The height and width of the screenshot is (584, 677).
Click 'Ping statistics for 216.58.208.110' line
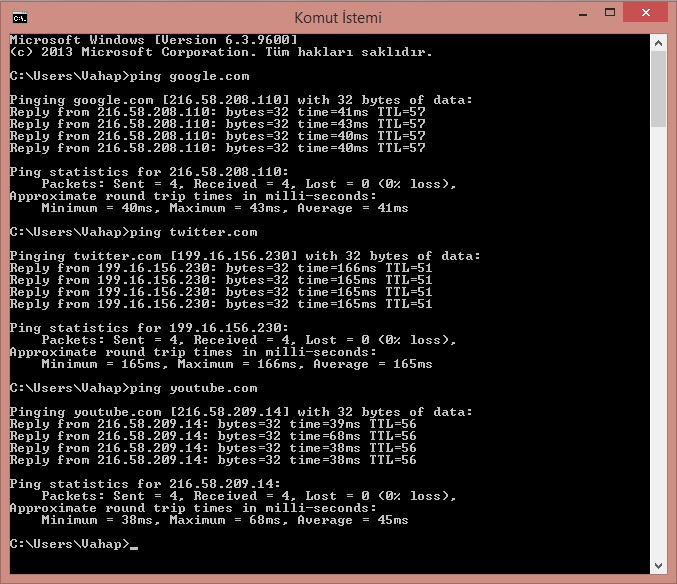pos(149,172)
